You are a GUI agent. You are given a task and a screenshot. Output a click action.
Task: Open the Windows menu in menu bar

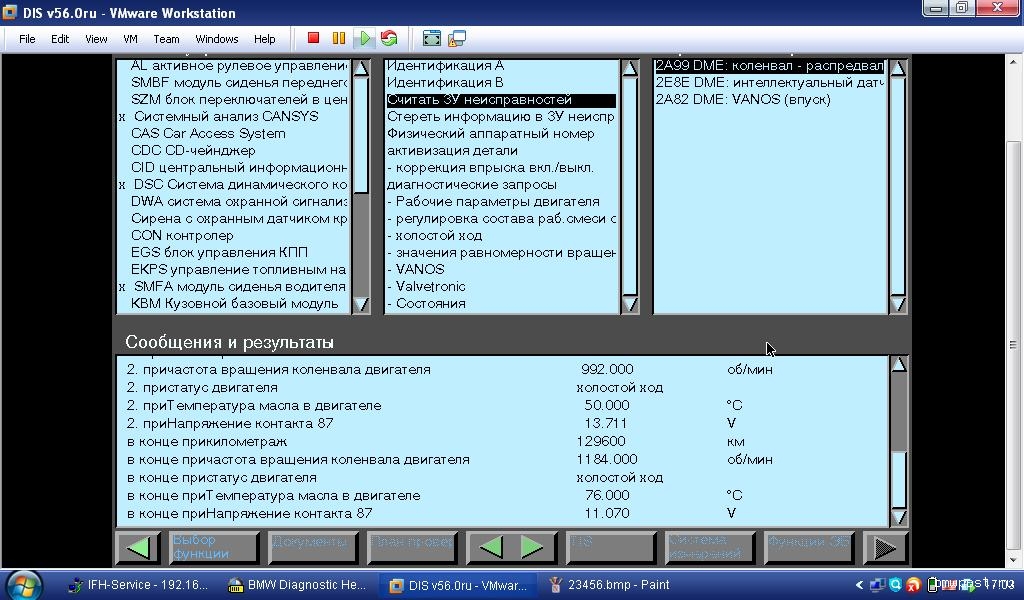(x=216, y=39)
